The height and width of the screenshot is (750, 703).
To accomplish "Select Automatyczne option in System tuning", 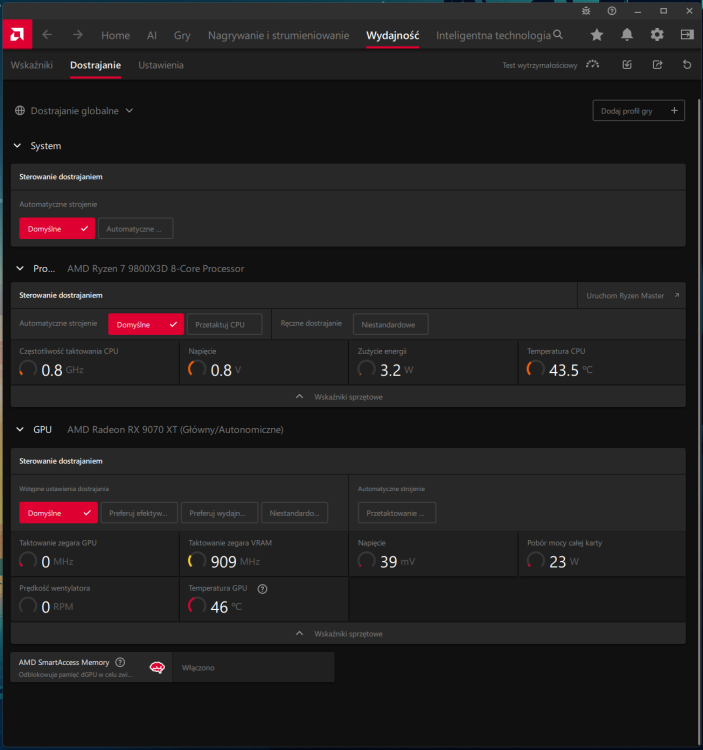I will click(x=135, y=229).
